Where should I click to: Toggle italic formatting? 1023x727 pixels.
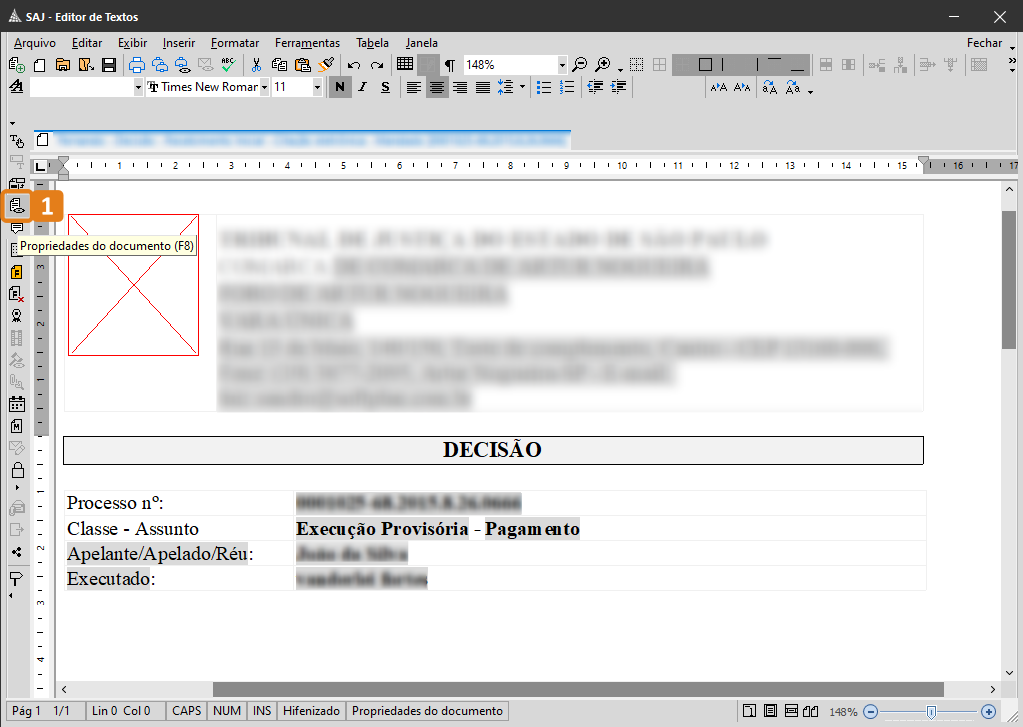(363, 87)
